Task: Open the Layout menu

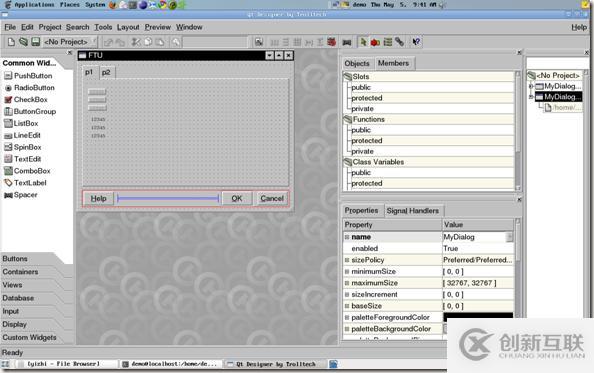Action: tap(128, 27)
